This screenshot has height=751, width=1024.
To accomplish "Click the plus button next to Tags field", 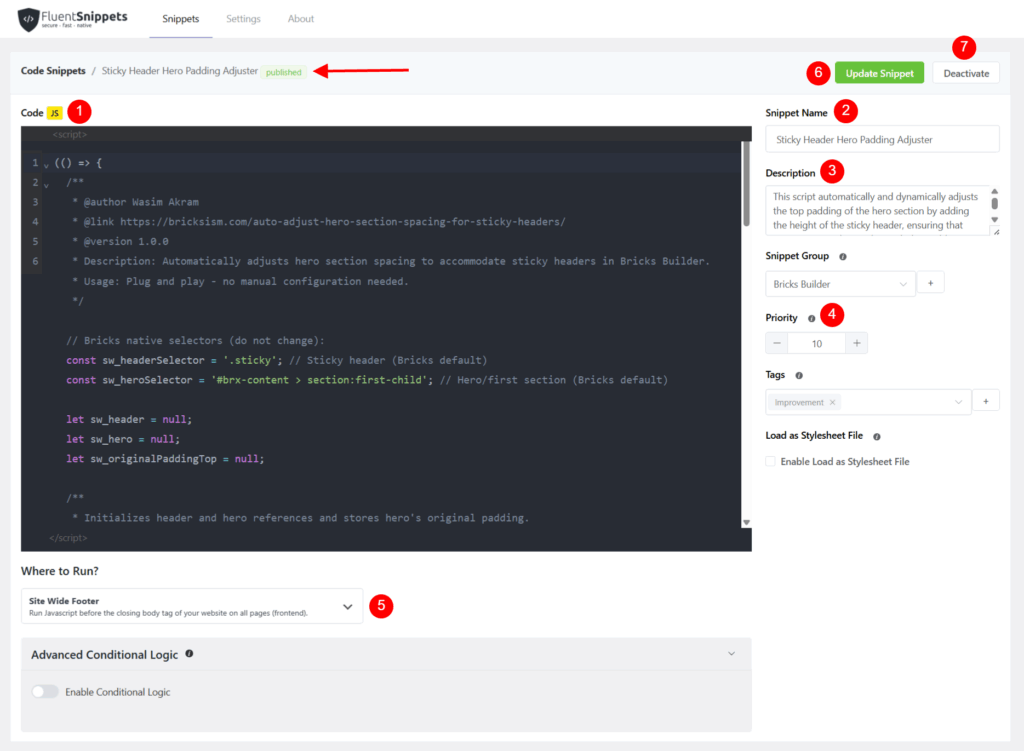I will 985,401.
